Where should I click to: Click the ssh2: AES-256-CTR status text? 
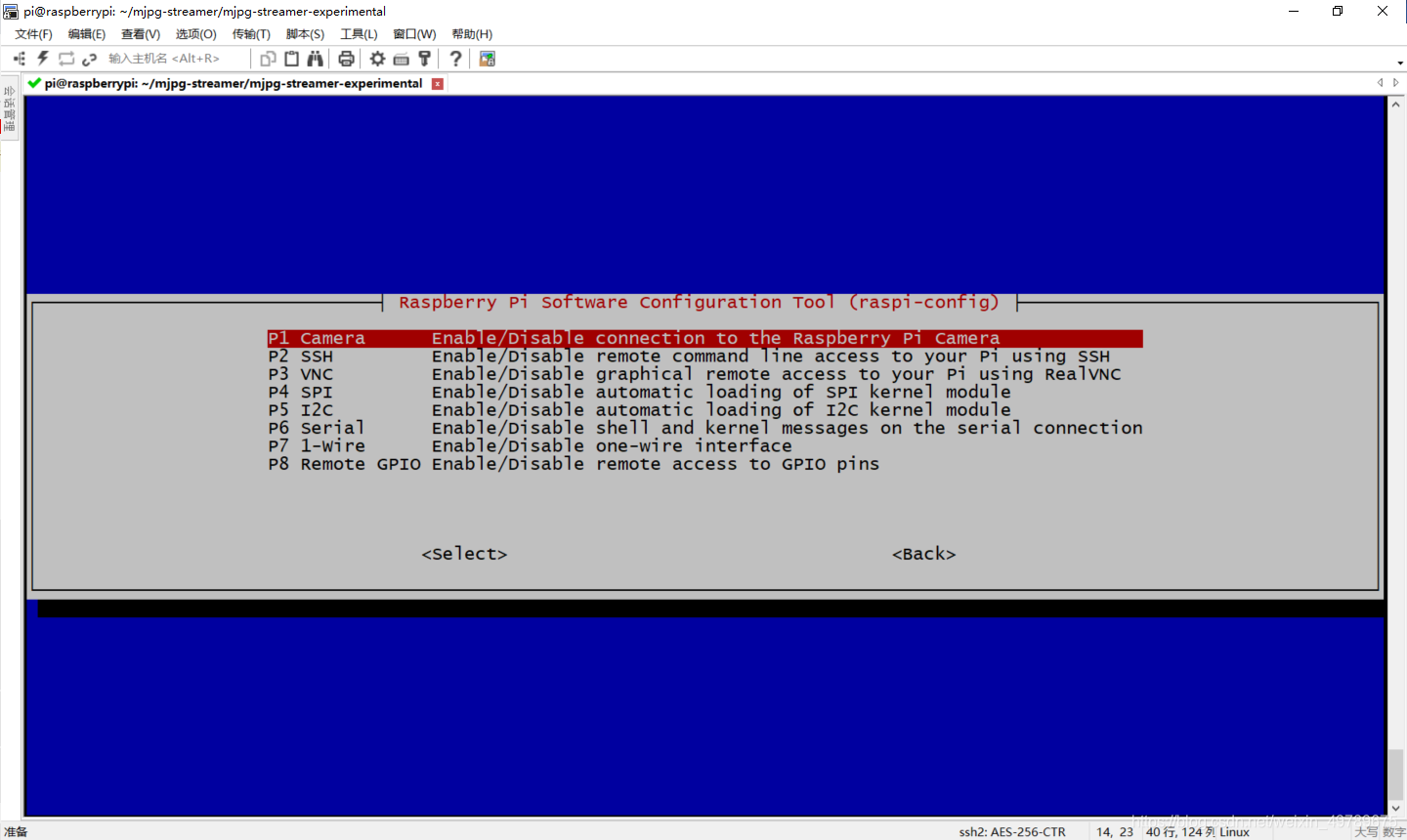[x=1012, y=832]
